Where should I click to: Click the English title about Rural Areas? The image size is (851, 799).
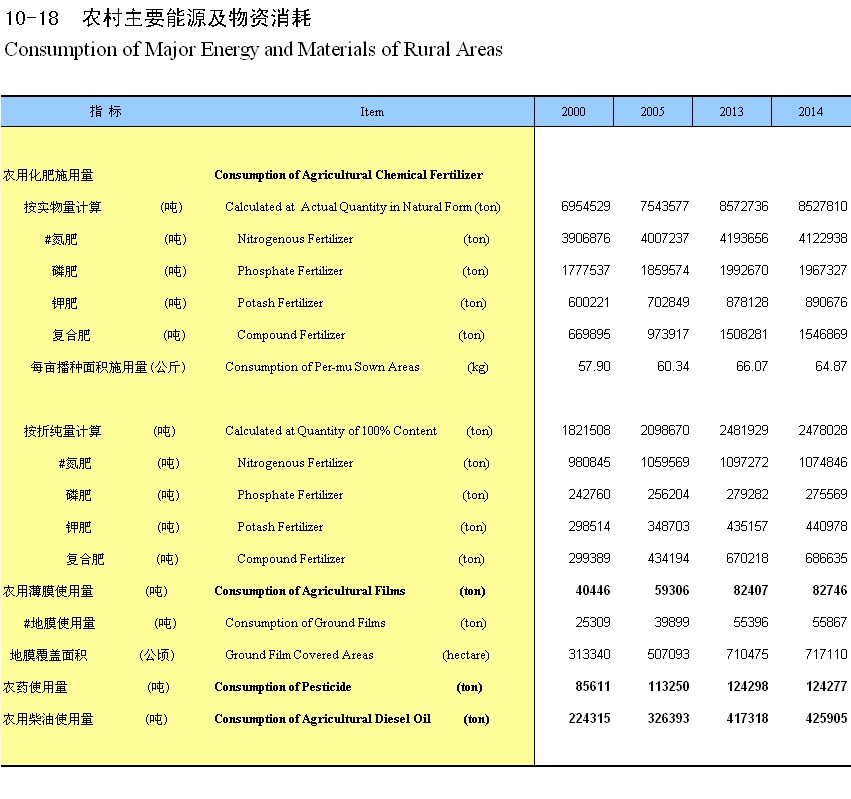pyautogui.click(x=253, y=49)
